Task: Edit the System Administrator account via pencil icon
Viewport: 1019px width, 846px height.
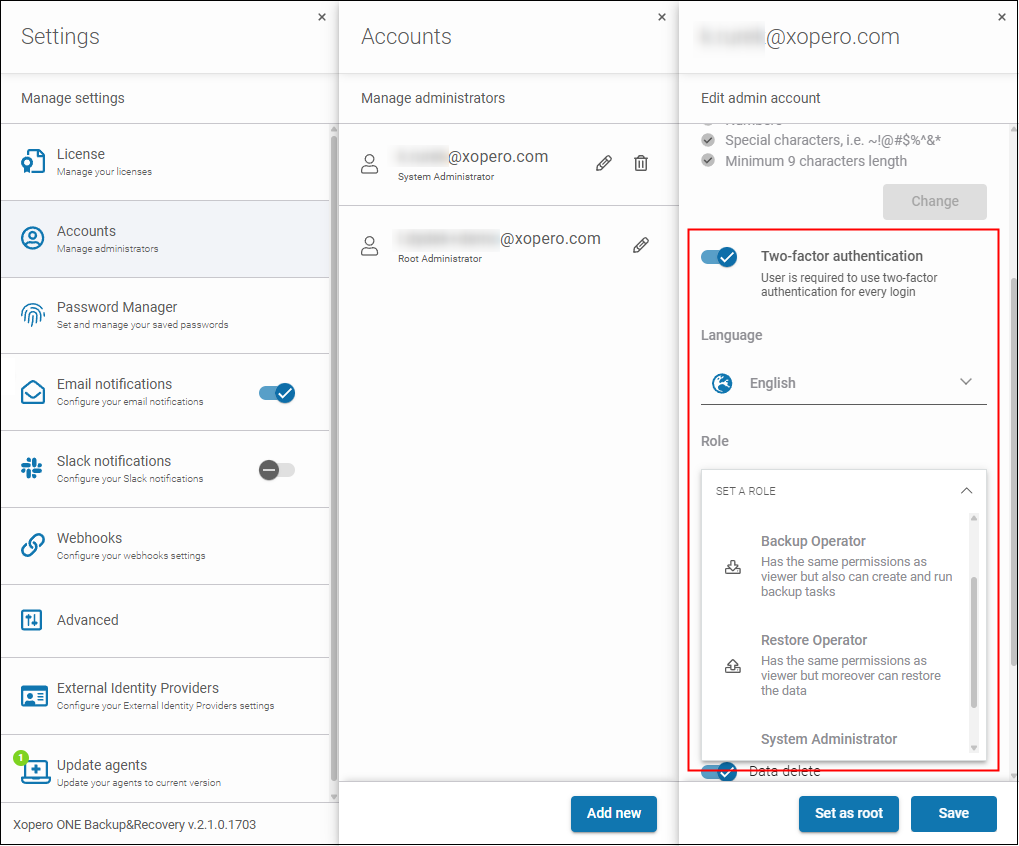Action: [x=603, y=162]
